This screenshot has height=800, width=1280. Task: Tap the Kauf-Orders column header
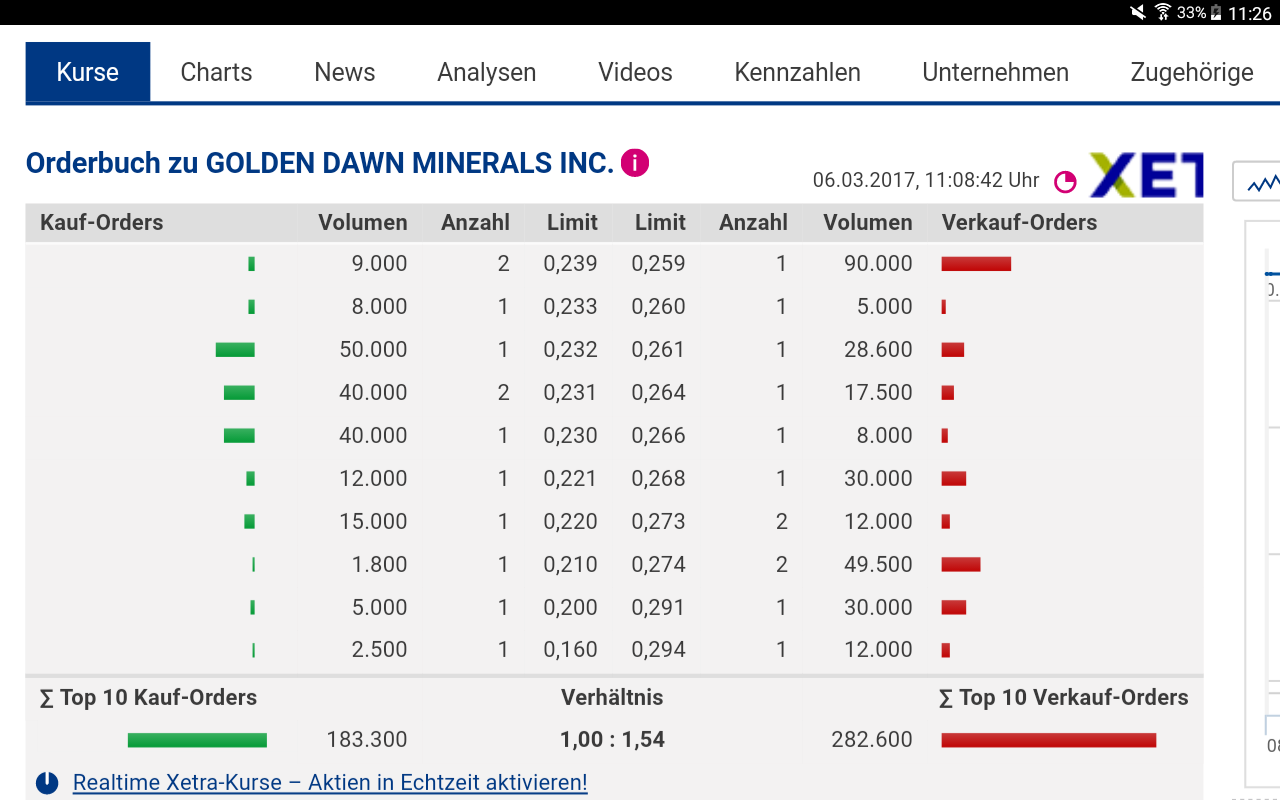[102, 222]
